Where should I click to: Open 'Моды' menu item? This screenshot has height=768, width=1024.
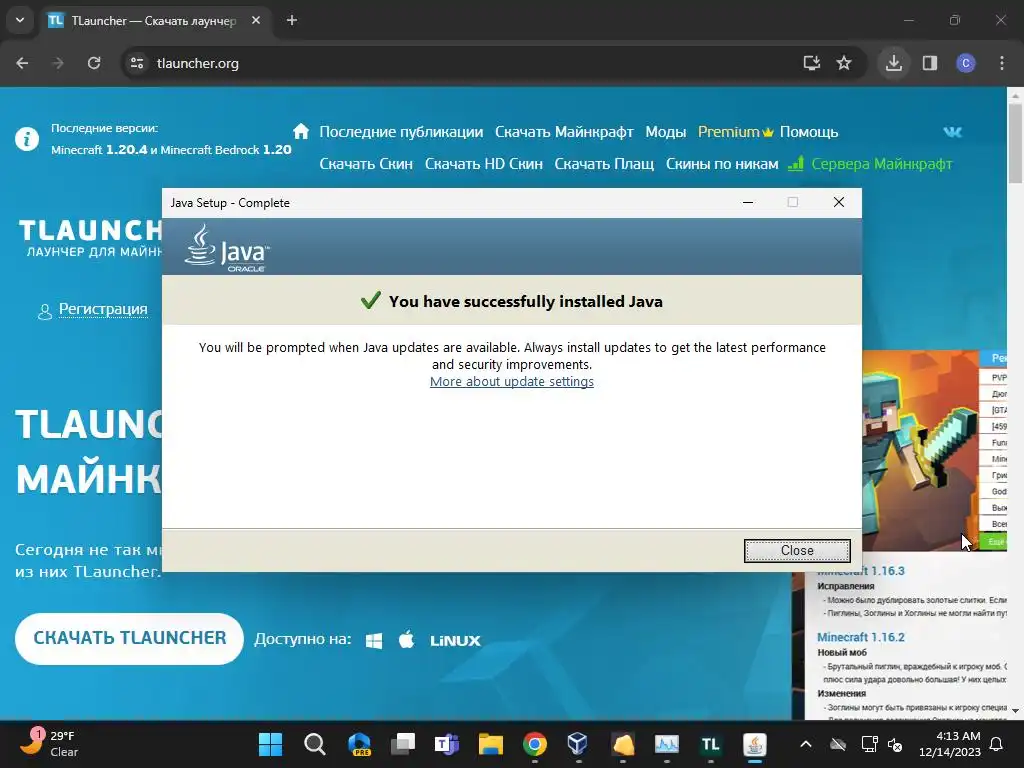coord(665,132)
